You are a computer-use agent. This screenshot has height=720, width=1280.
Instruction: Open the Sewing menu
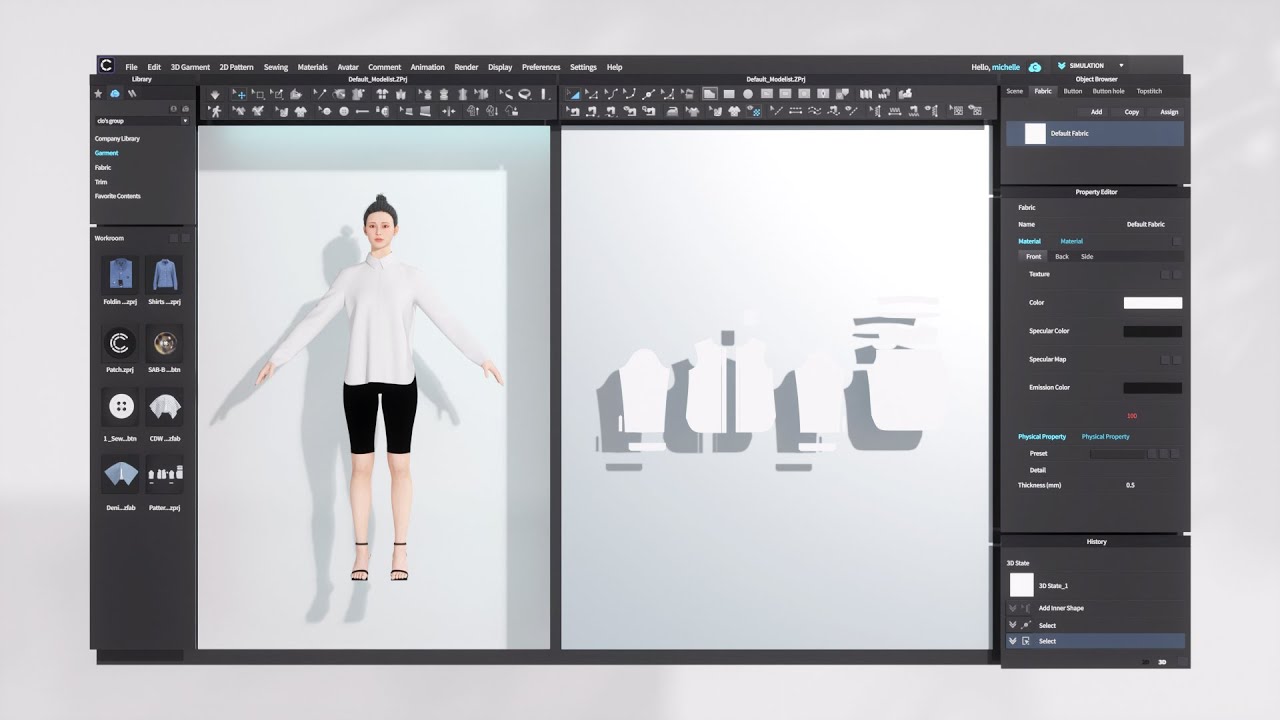tap(275, 67)
